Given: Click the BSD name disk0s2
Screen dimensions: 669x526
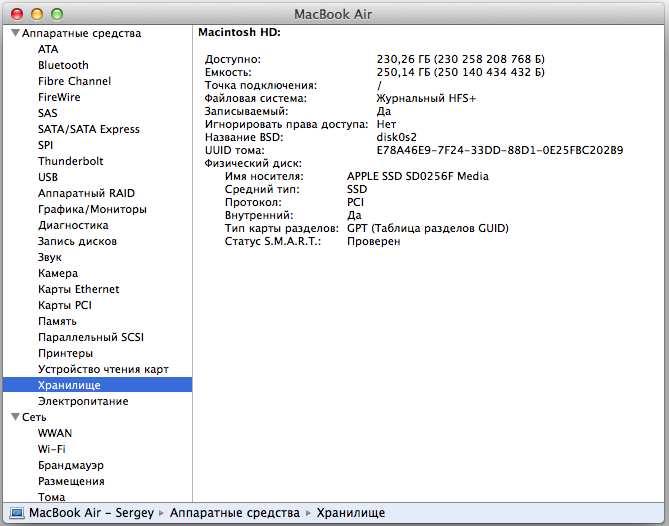Looking at the screenshot, I should pyautogui.click(x=396, y=137).
